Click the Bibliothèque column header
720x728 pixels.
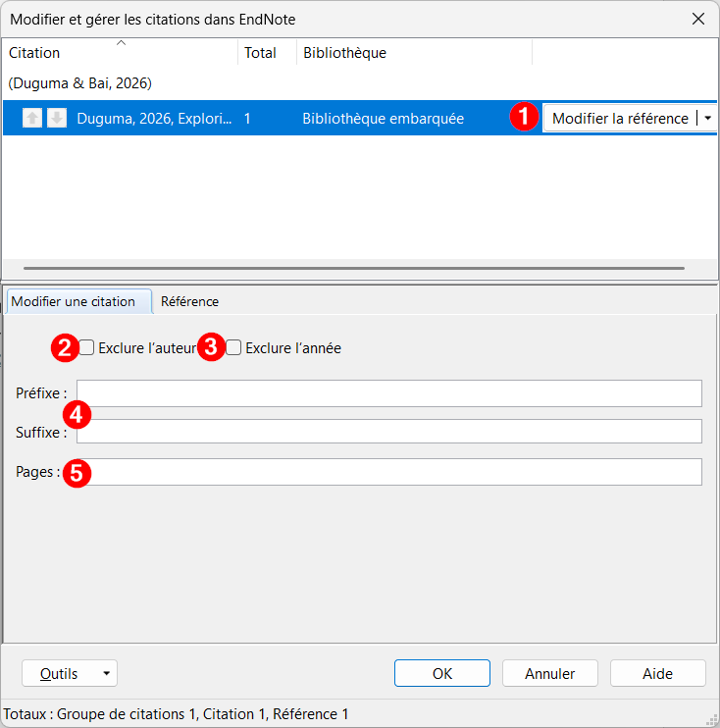(x=414, y=52)
